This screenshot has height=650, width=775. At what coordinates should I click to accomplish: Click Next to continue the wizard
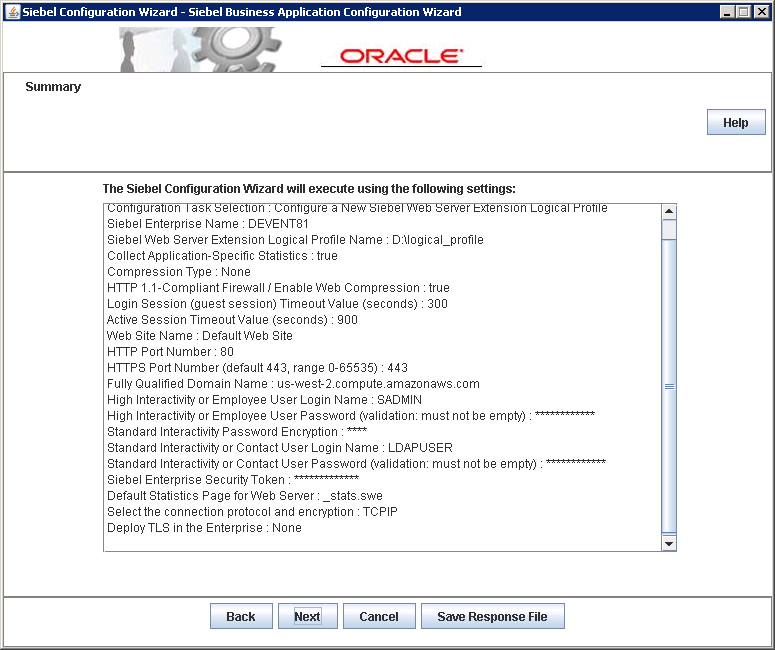307,616
